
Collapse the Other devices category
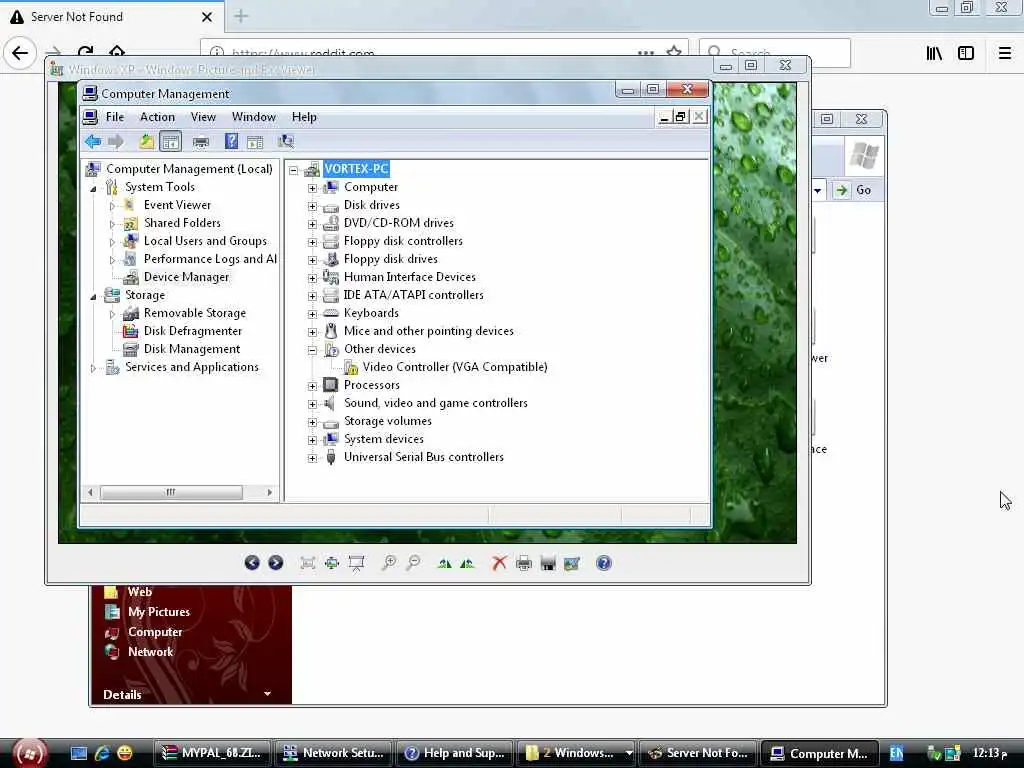[x=312, y=350]
